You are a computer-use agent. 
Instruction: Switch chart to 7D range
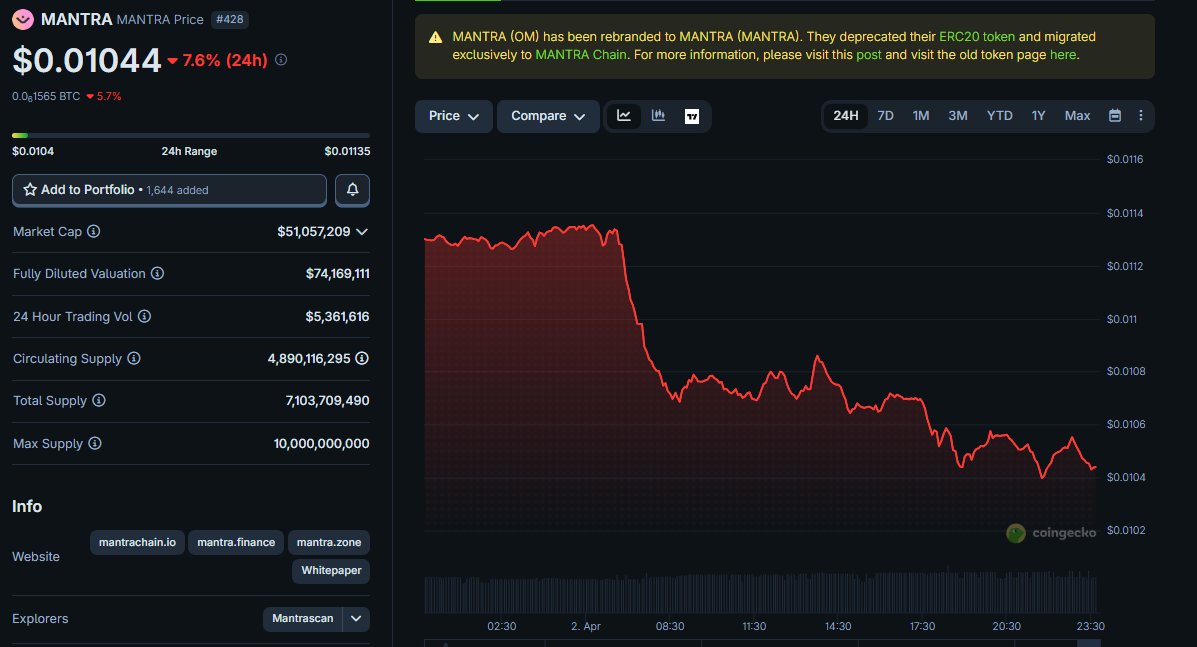tap(885, 116)
